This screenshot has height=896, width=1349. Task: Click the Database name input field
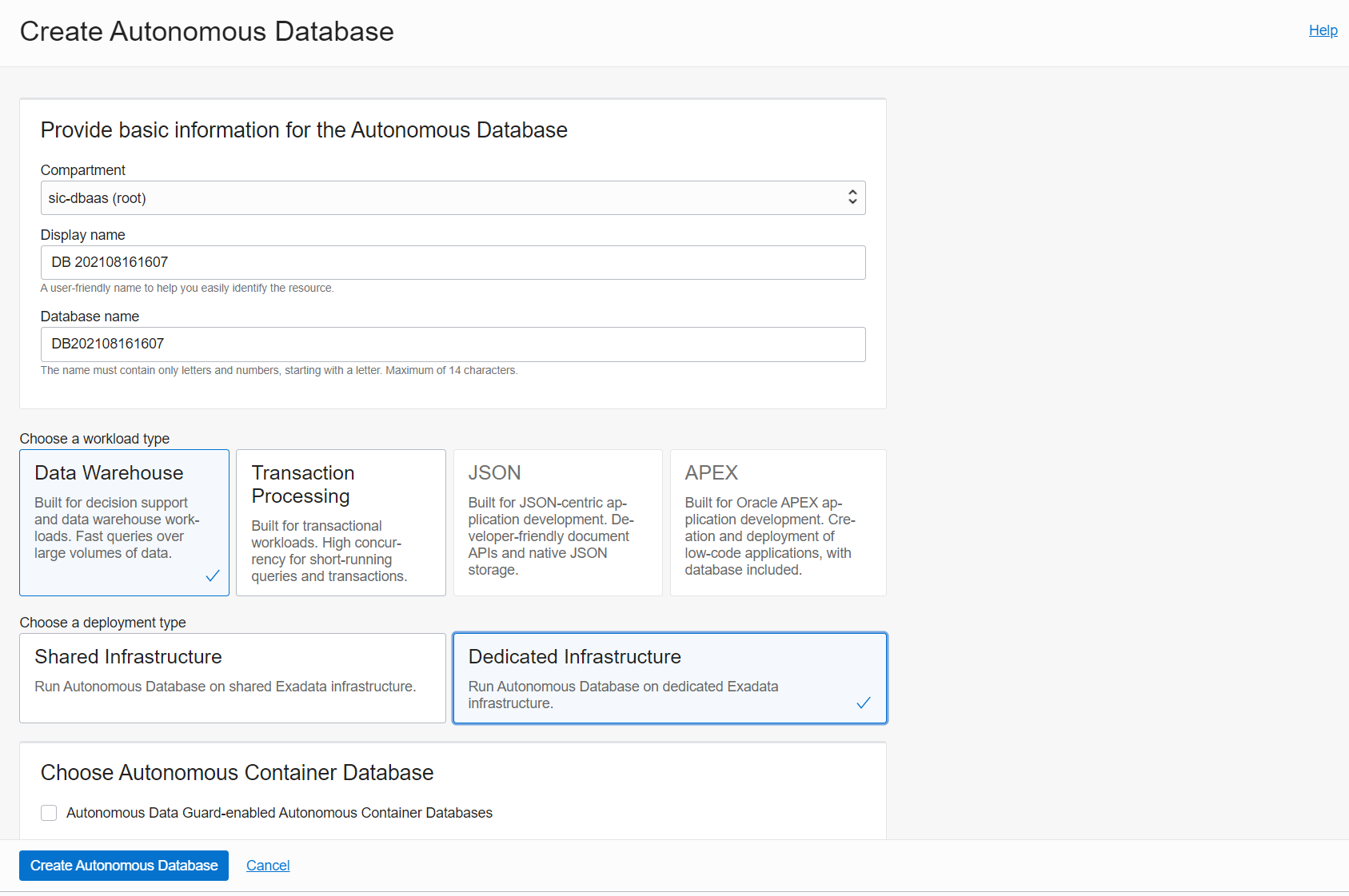(452, 344)
